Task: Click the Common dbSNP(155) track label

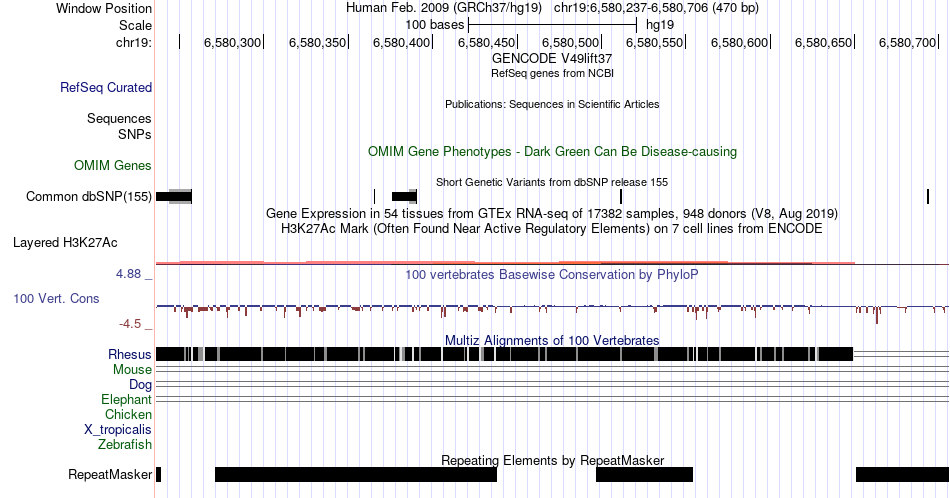Action: pos(88,196)
